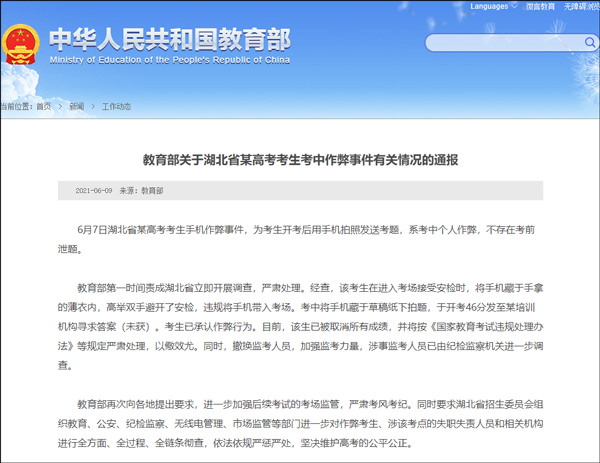
Task: Click the paragraph starting 教育部再次向各地提出要求
Action: (300, 424)
